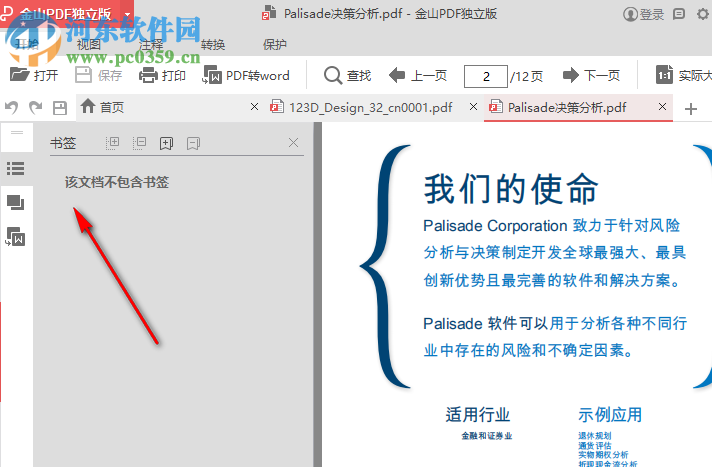The image size is (712, 467).
Task: Click the 登录 login button
Action: coord(643,14)
